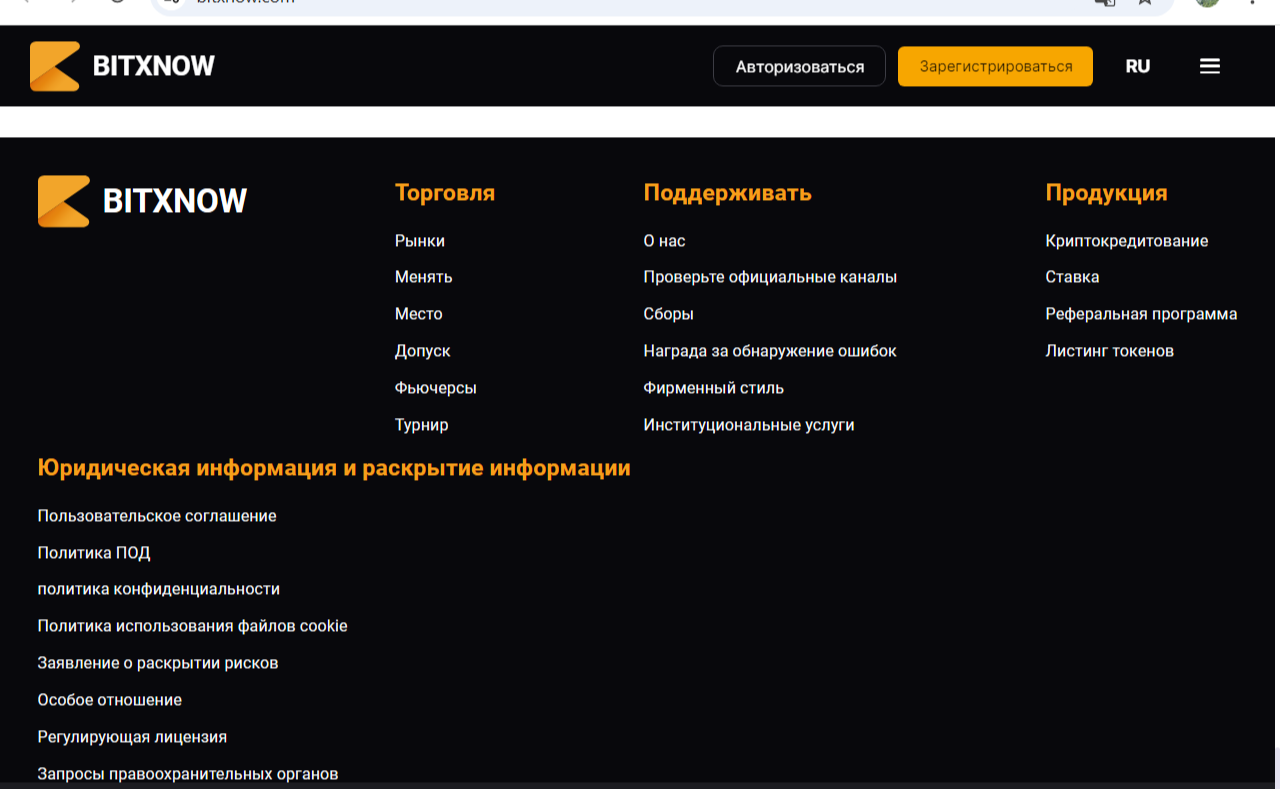
Task: Open the Google Translate page icon
Action: tap(1104, 4)
